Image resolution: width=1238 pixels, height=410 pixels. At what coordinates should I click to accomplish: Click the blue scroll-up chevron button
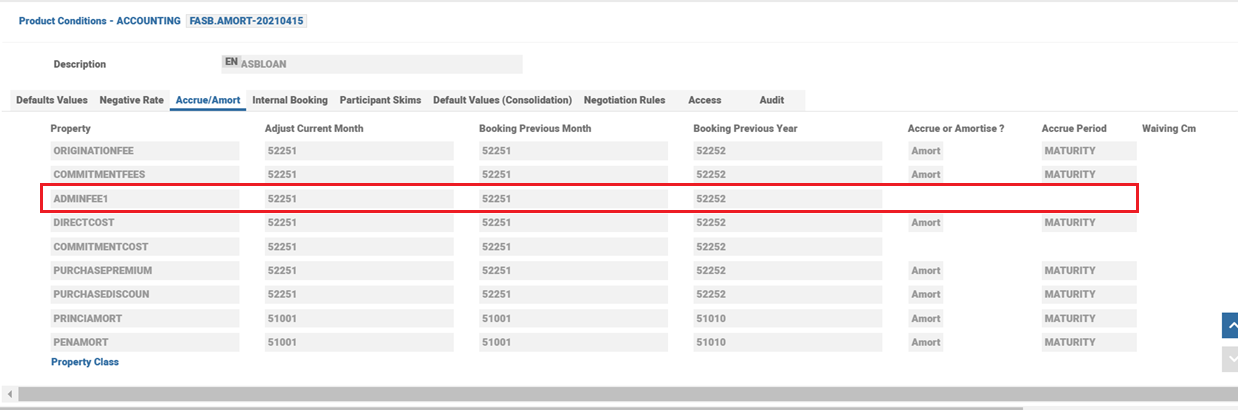(1230, 325)
